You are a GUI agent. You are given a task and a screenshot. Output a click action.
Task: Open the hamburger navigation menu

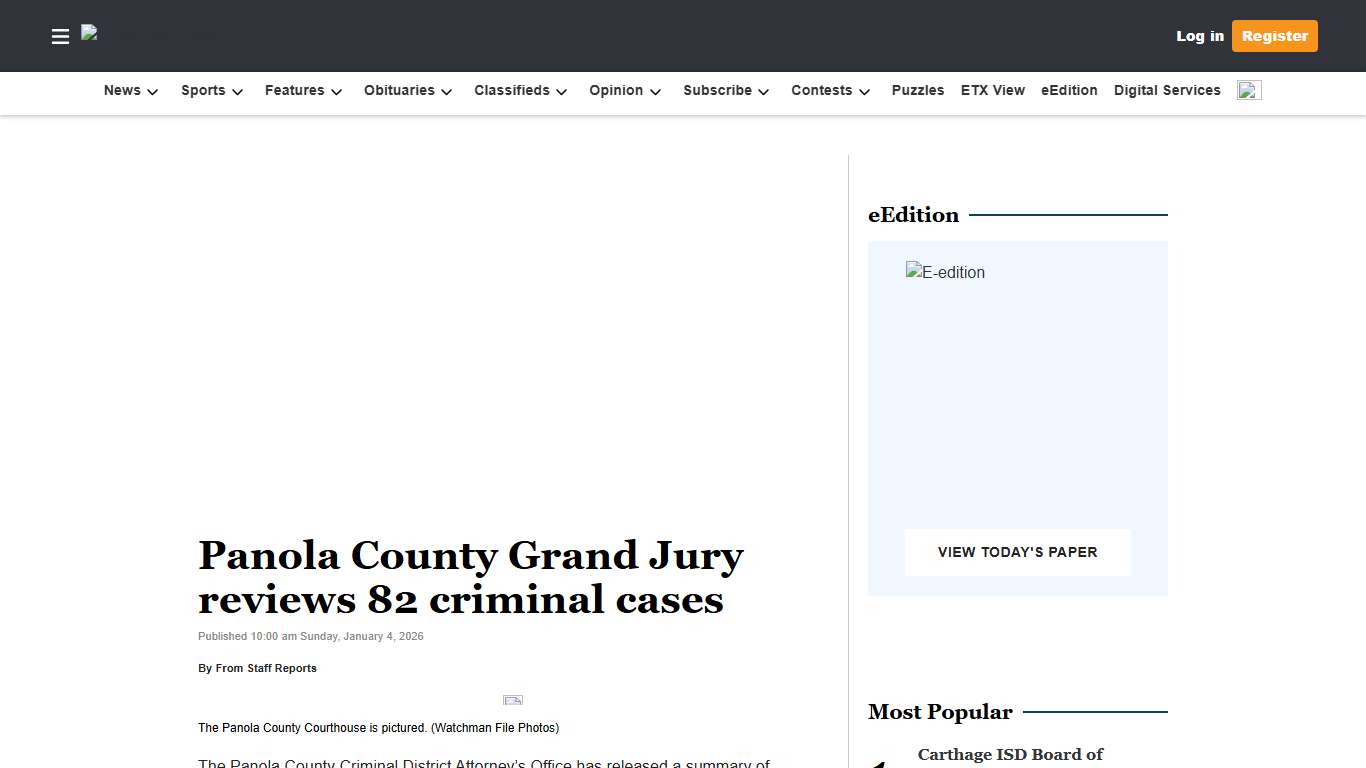(x=60, y=36)
